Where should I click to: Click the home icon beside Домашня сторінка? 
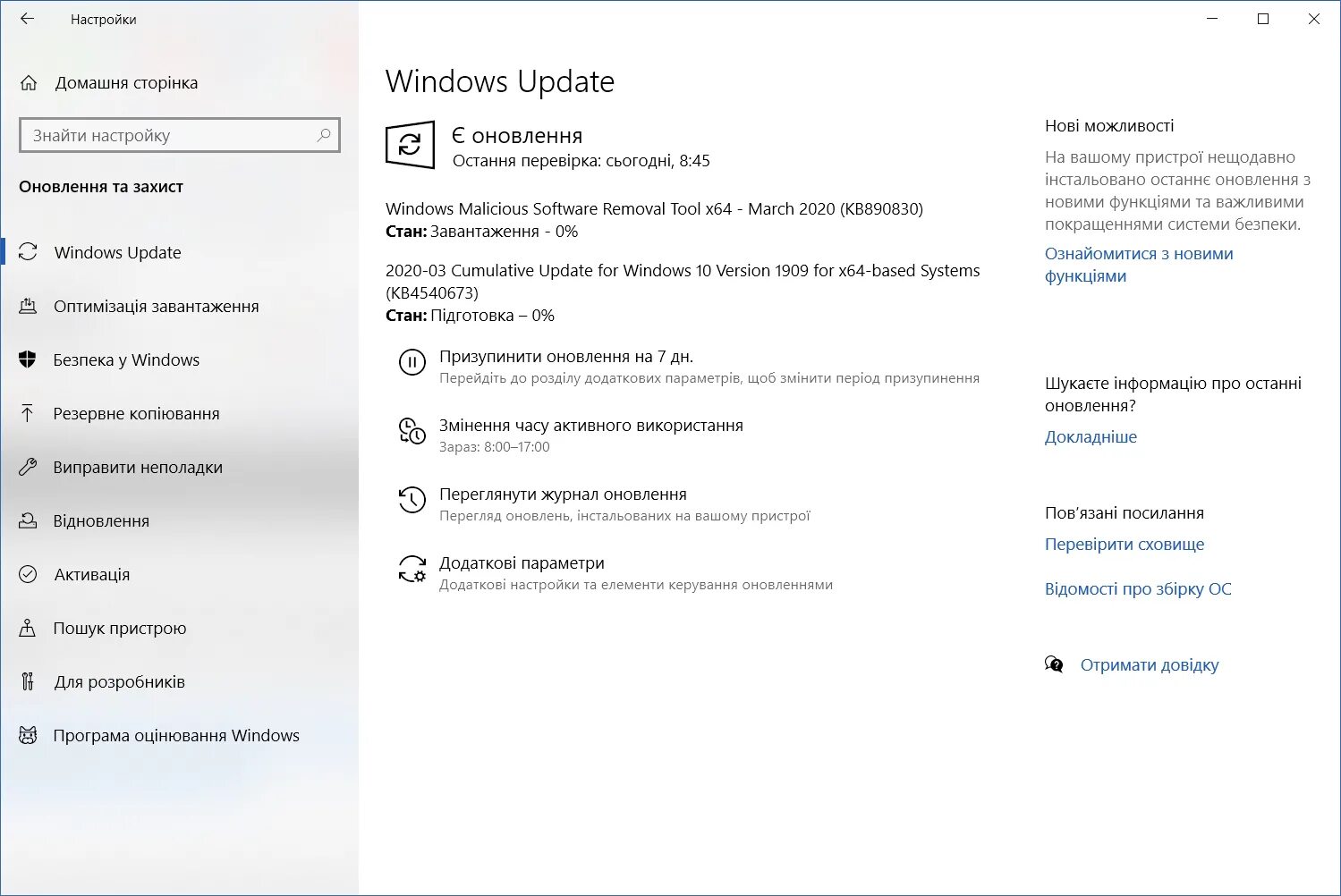click(x=29, y=83)
